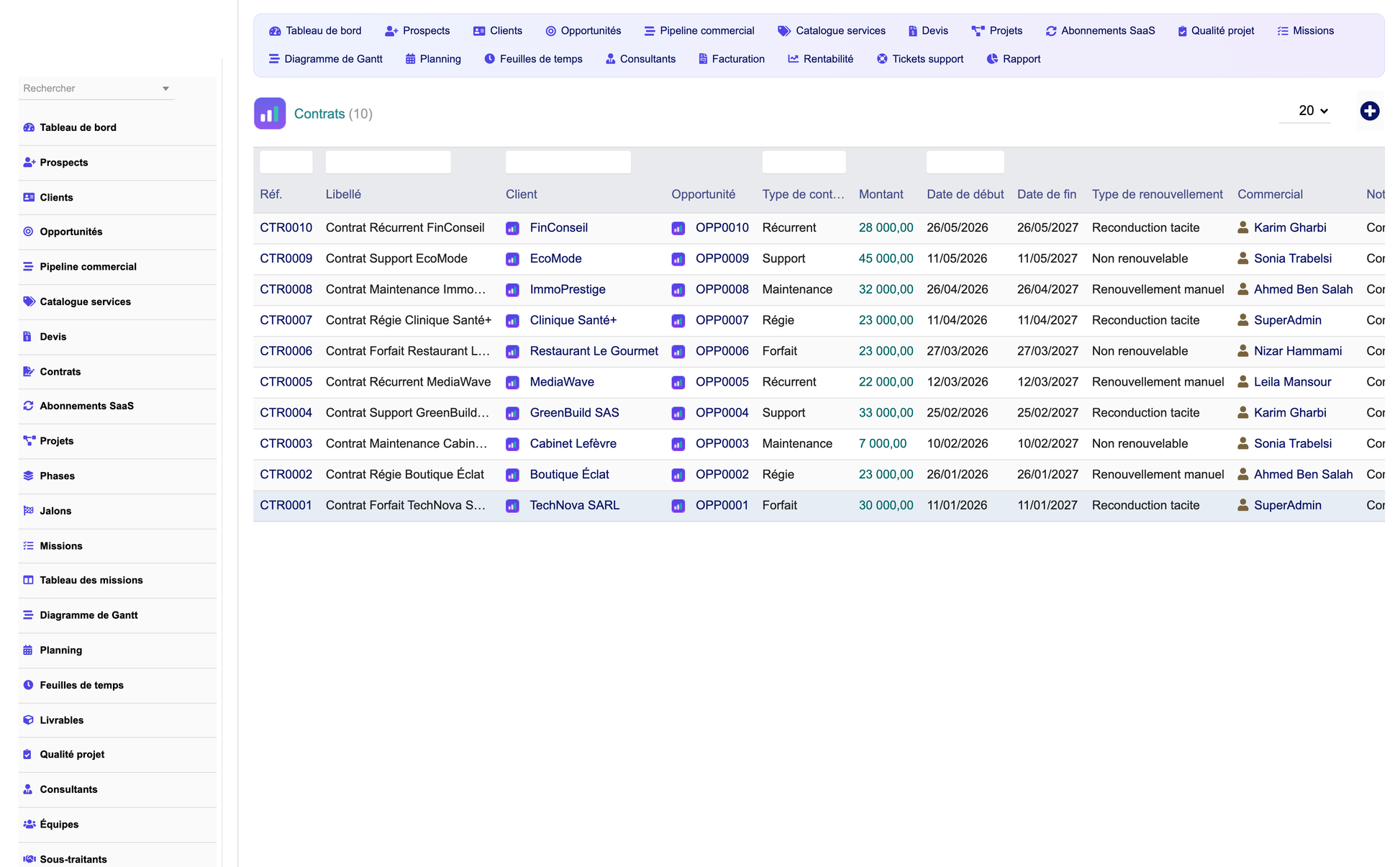Open Abonnements SaaS in the top menu
The image size is (1400, 867).
click(1101, 31)
